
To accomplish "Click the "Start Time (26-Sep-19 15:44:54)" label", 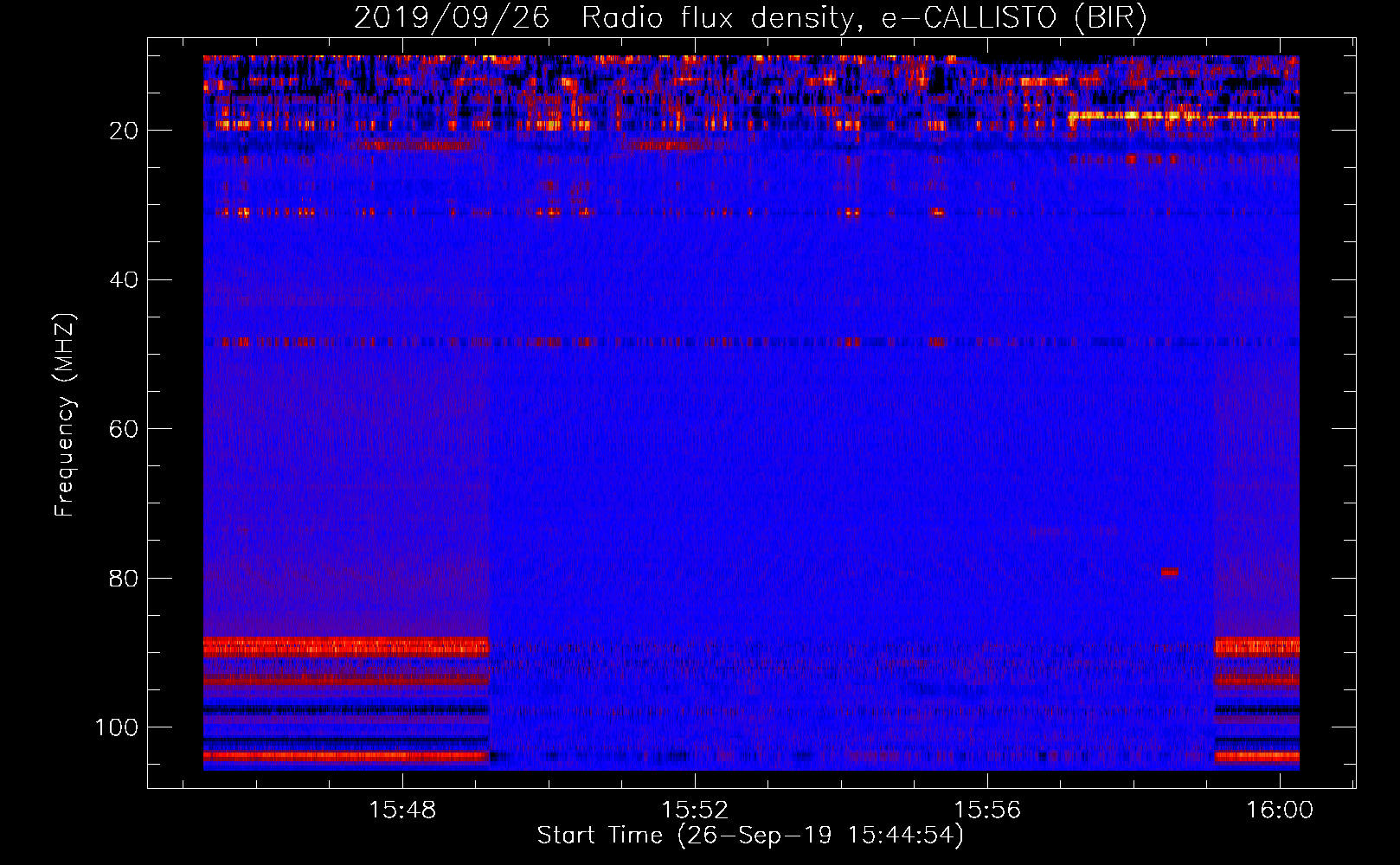I will click(750, 836).
